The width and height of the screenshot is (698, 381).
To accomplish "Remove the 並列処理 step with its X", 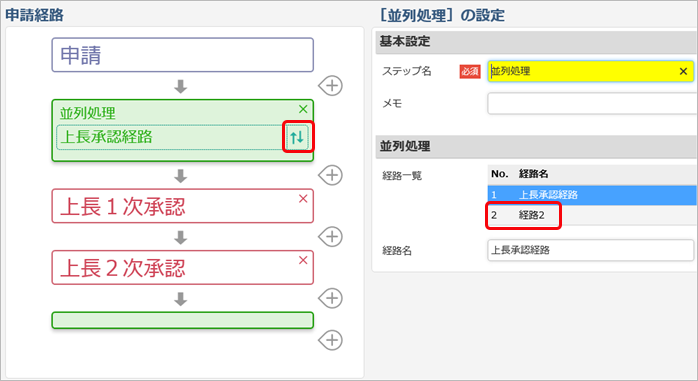I will tap(303, 109).
